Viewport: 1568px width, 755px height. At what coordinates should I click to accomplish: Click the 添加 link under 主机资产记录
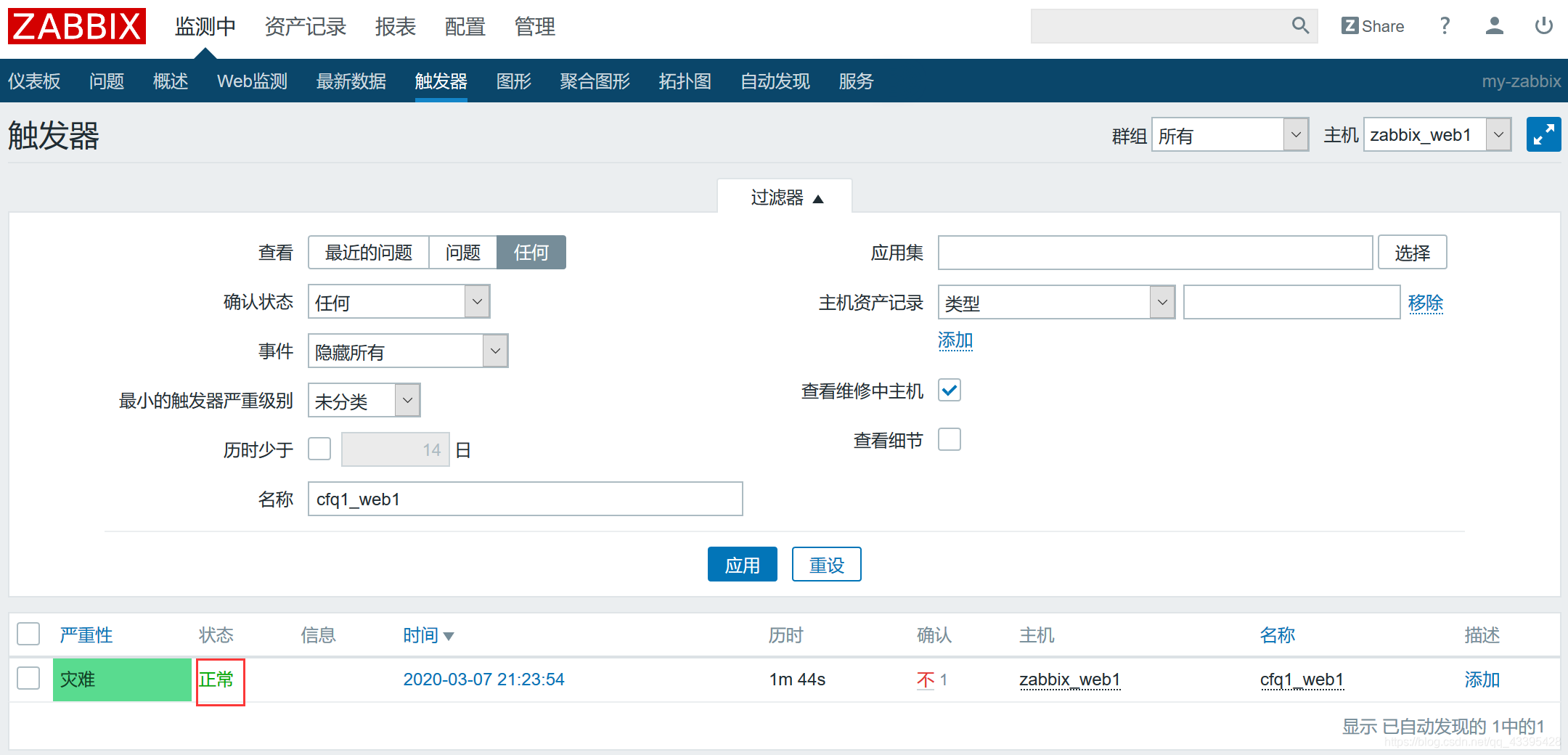(x=955, y=340)
